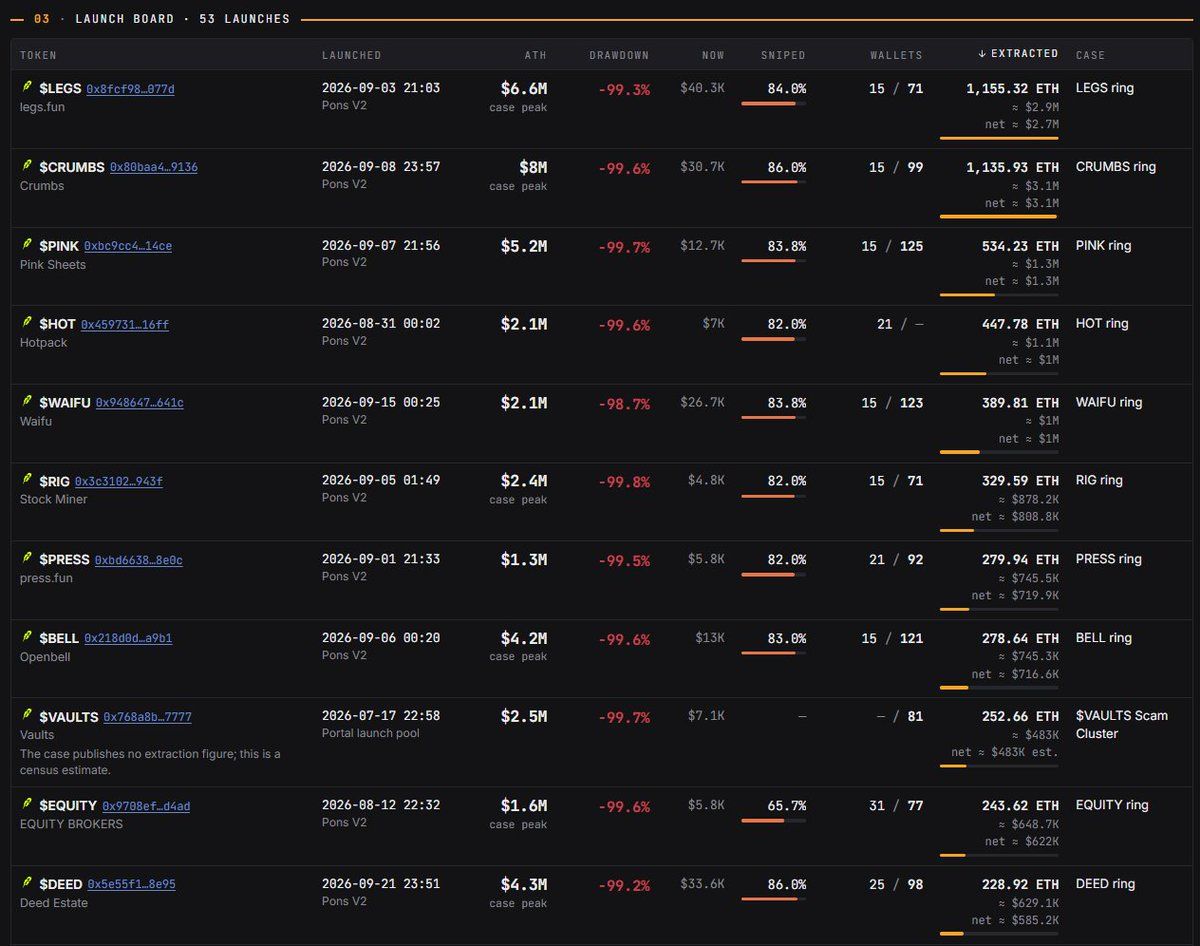The height and width of the screenshot is (946, 1200).
Task: Sort the table by the ATH column
Action: click(x=536, y=55)
